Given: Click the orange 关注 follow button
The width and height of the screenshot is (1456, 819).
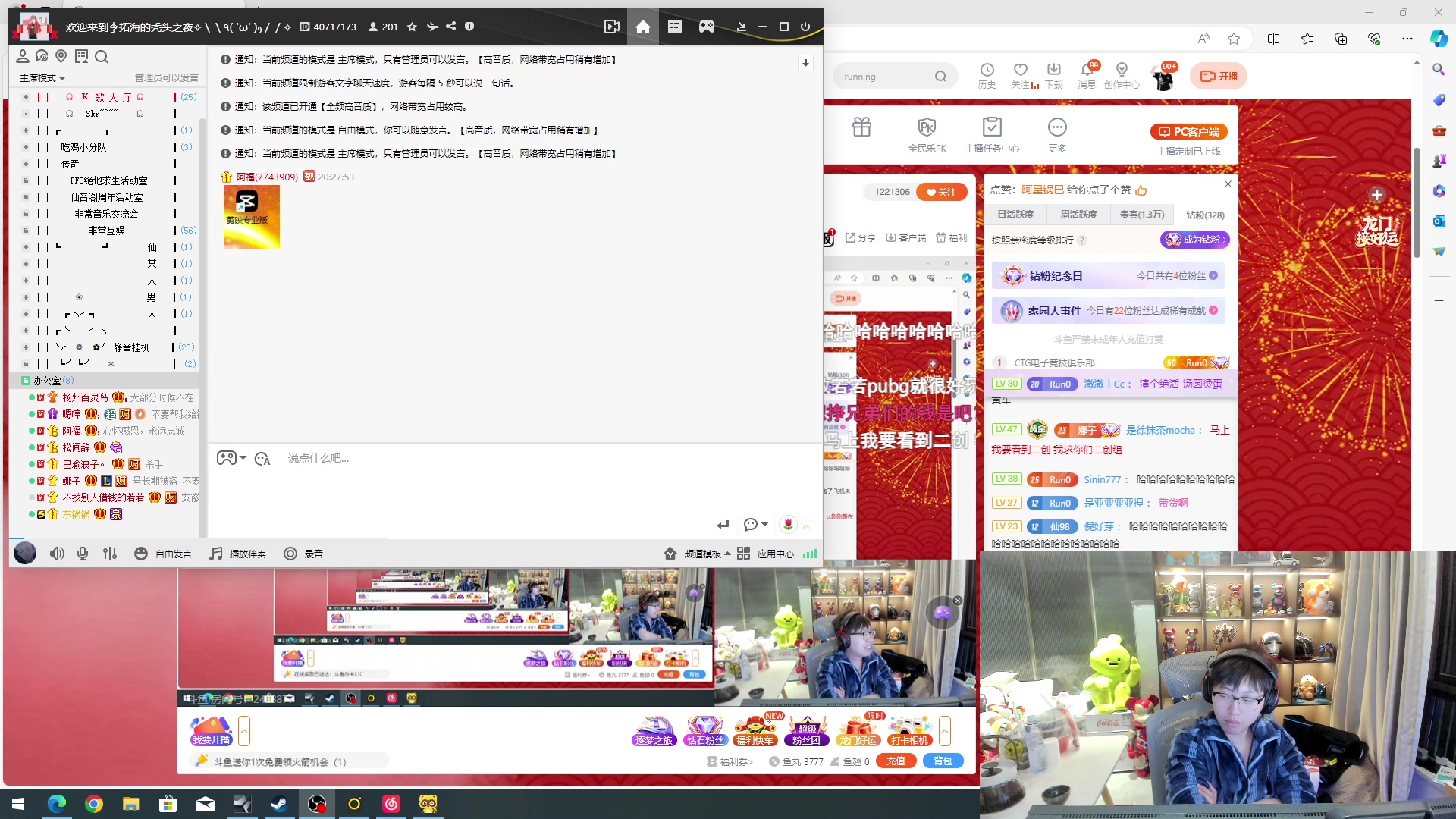Looking at the screenshot, I should pyautogui.click(x=942, y=193).
